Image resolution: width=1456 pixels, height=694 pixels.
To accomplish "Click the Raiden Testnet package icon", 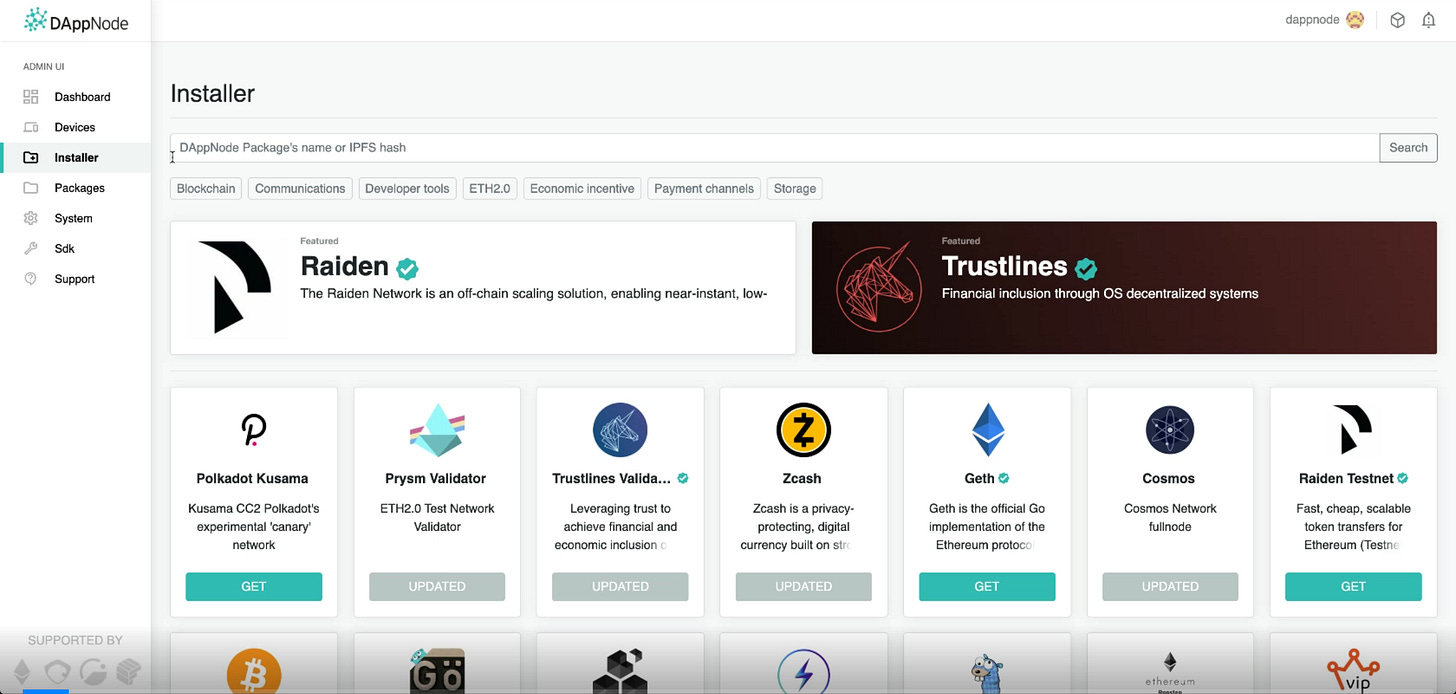I will click(1353, 430).
